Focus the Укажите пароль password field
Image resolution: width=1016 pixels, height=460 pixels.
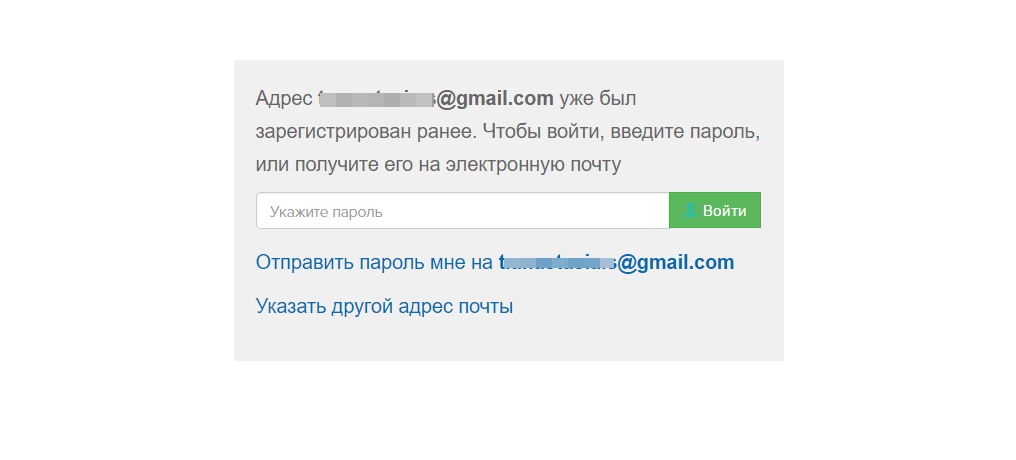coord(463,211)
